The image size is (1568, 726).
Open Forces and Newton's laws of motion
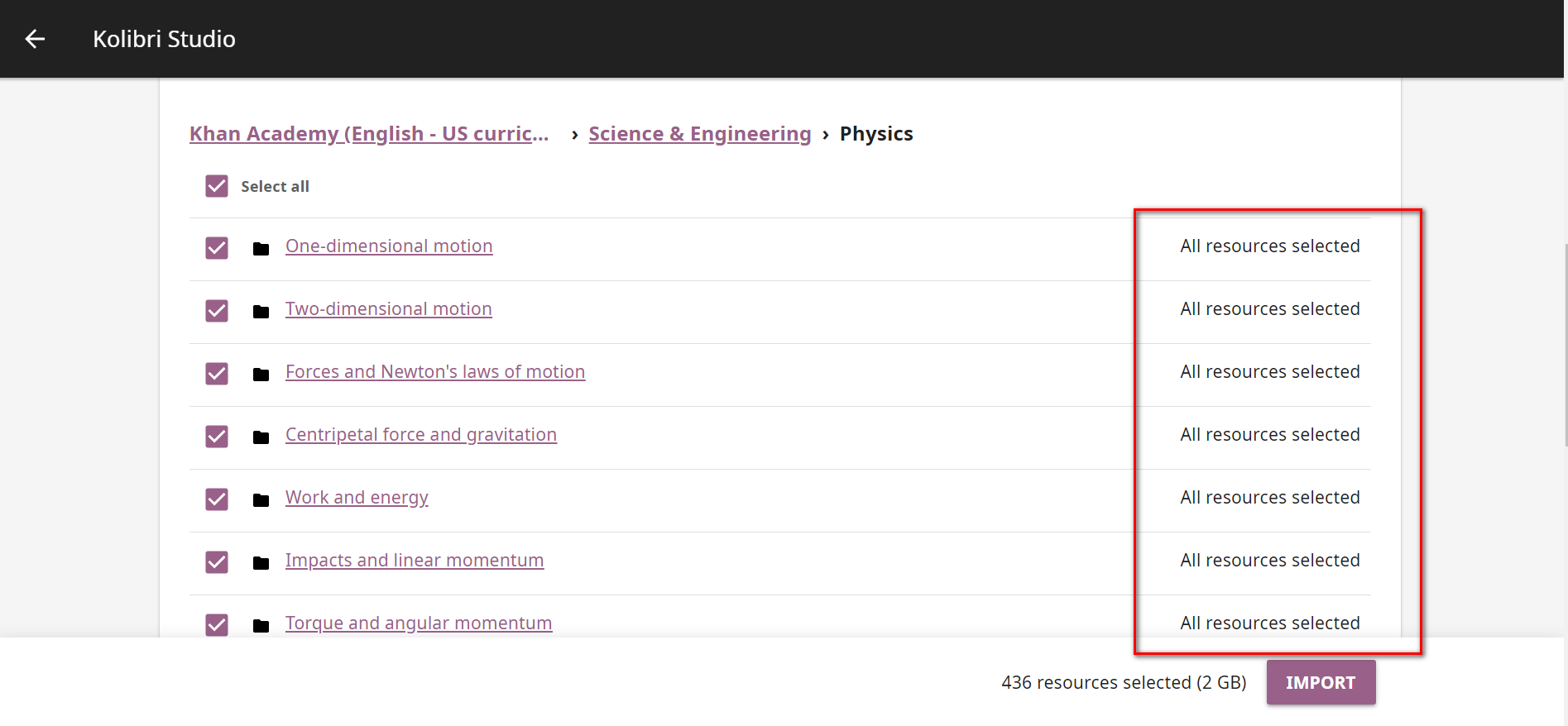(434, 372)
